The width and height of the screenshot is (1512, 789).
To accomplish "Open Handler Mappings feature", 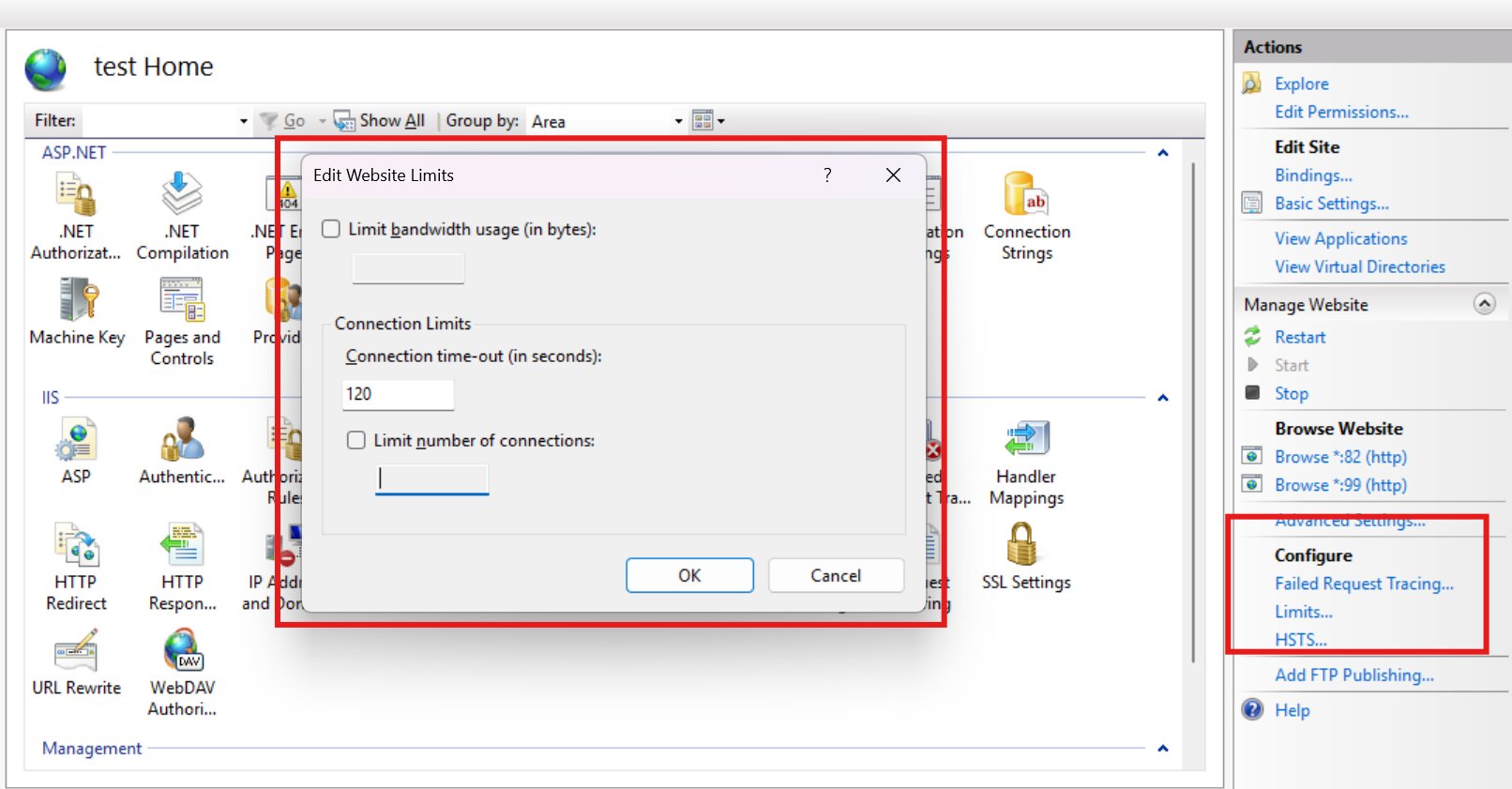I will (x=1026, y=463).
